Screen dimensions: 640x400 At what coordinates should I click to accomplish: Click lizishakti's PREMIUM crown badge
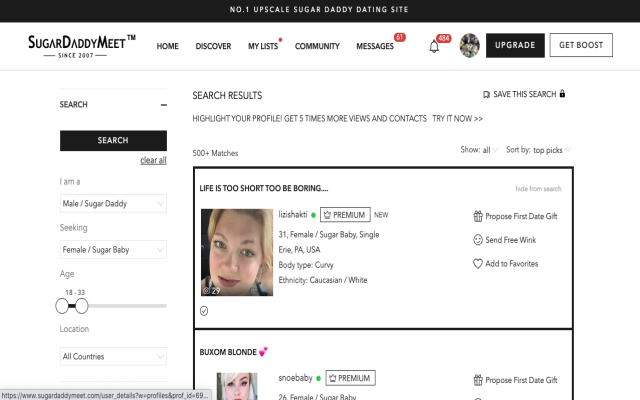345,215
